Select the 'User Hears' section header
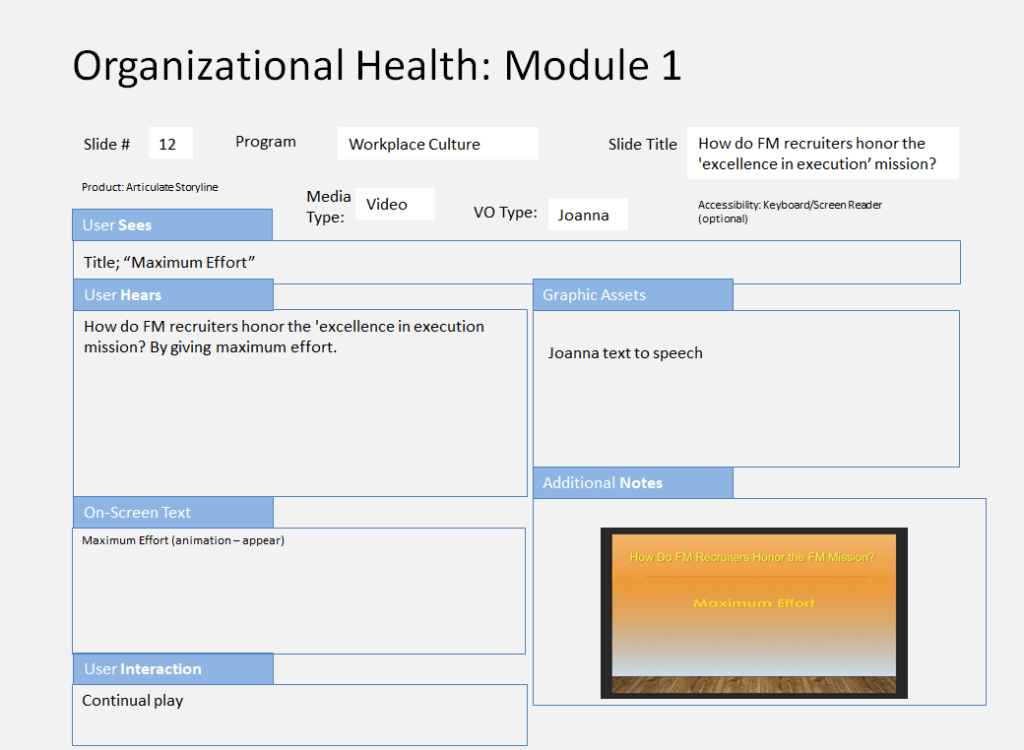Screen dimensions: 1024x750 (172, 295)
